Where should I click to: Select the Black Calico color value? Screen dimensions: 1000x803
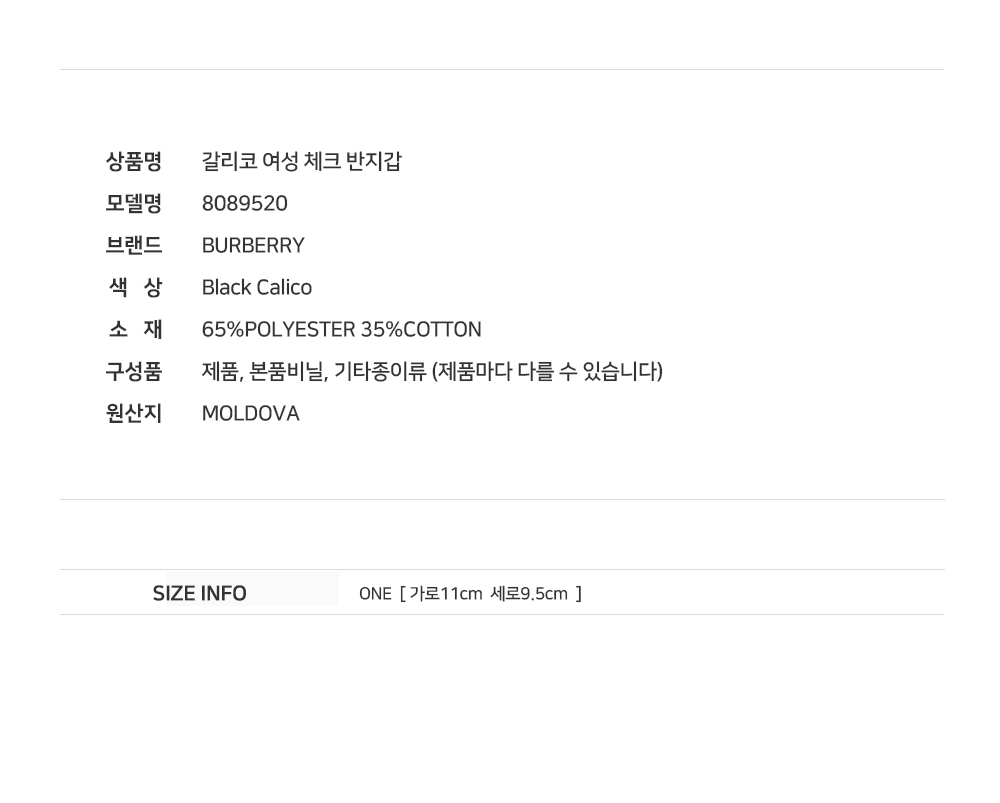pos(257,287)
